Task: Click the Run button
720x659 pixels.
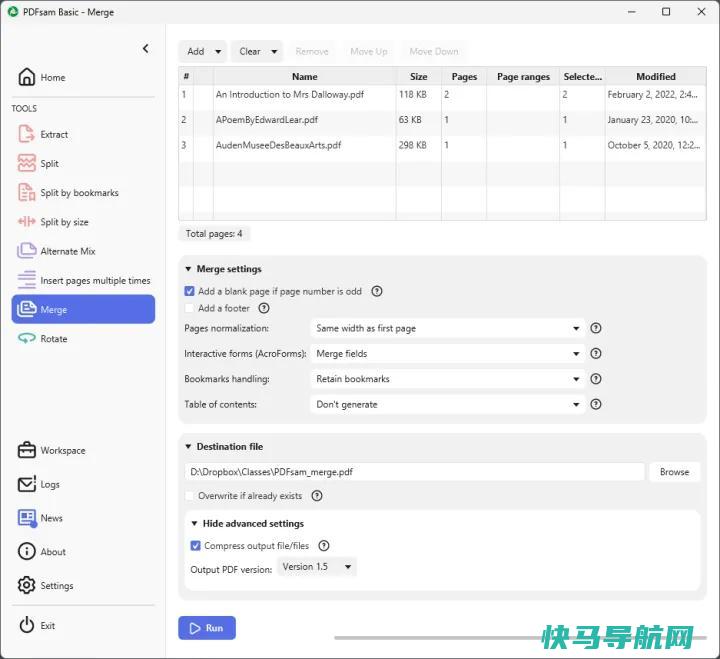Action: point(207,628)
